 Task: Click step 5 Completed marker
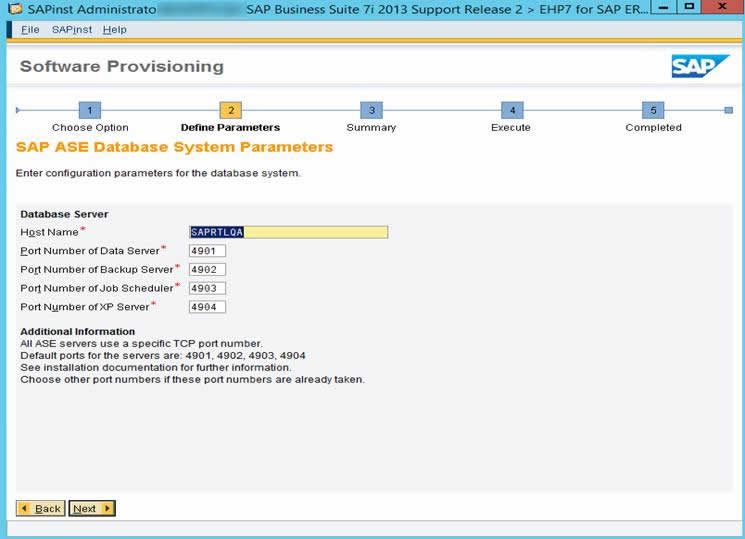(653, 110)
